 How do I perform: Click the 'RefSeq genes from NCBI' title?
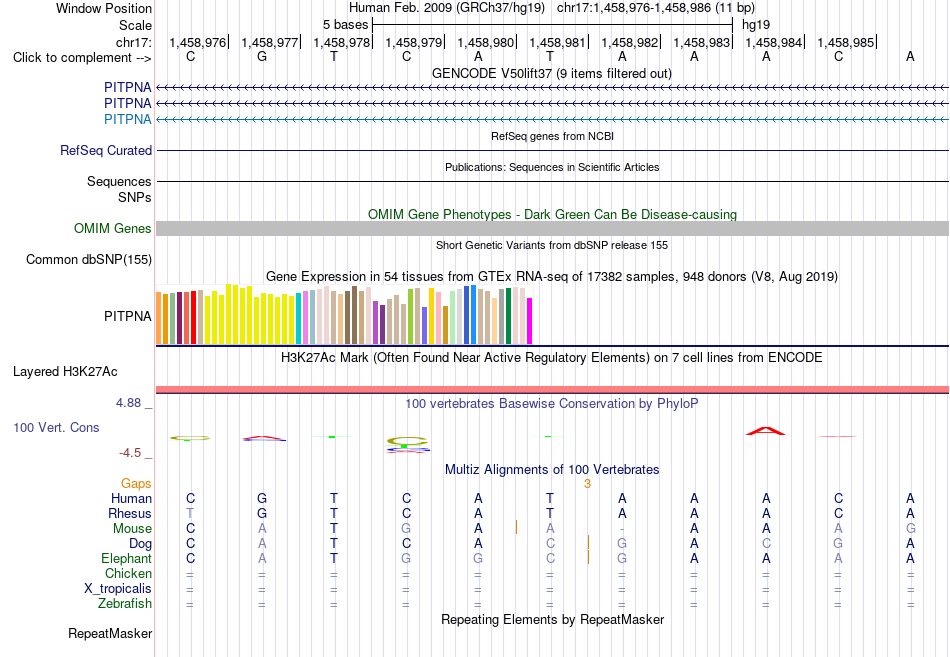tap(552, 136)
